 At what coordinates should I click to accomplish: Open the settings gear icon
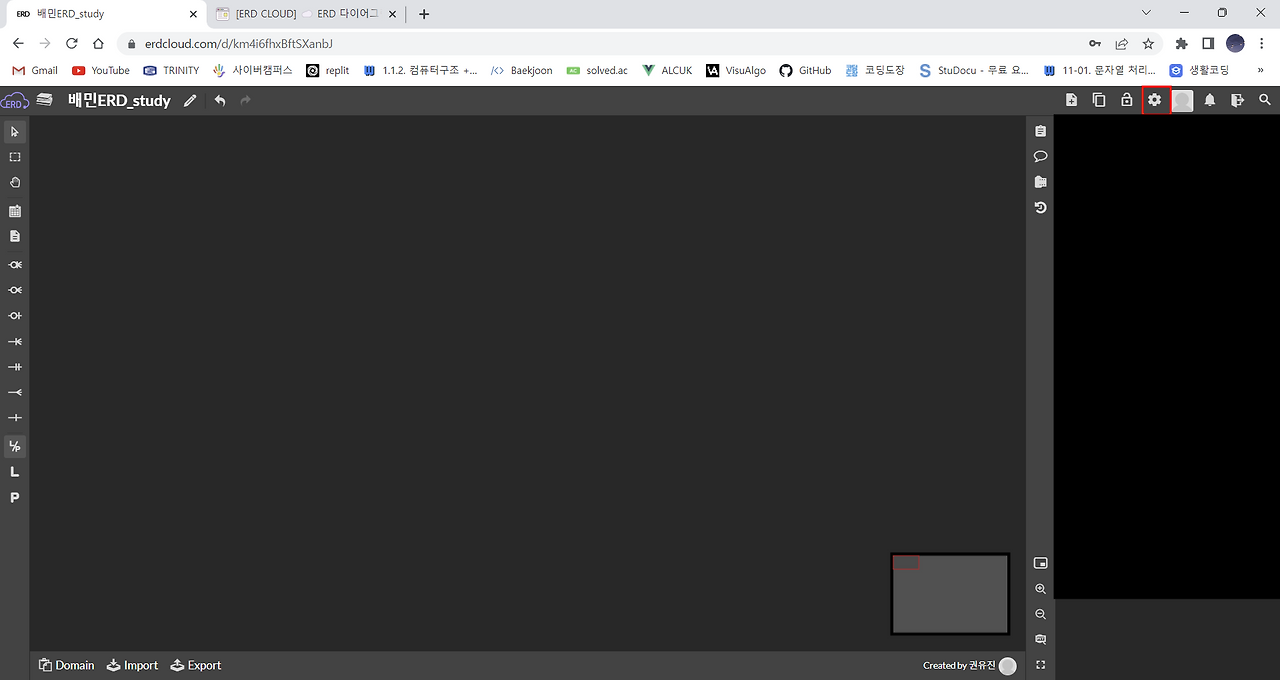point(1155,100)
